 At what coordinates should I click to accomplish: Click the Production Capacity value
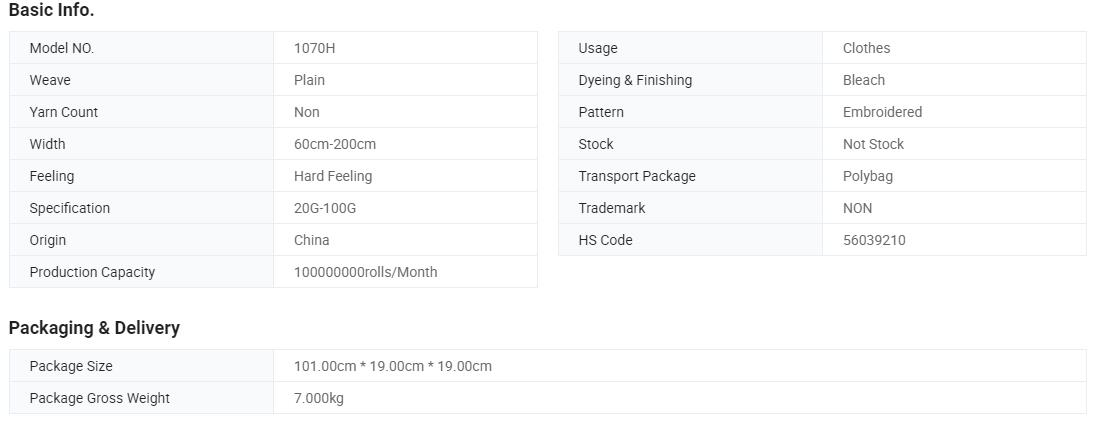point(365,272)
